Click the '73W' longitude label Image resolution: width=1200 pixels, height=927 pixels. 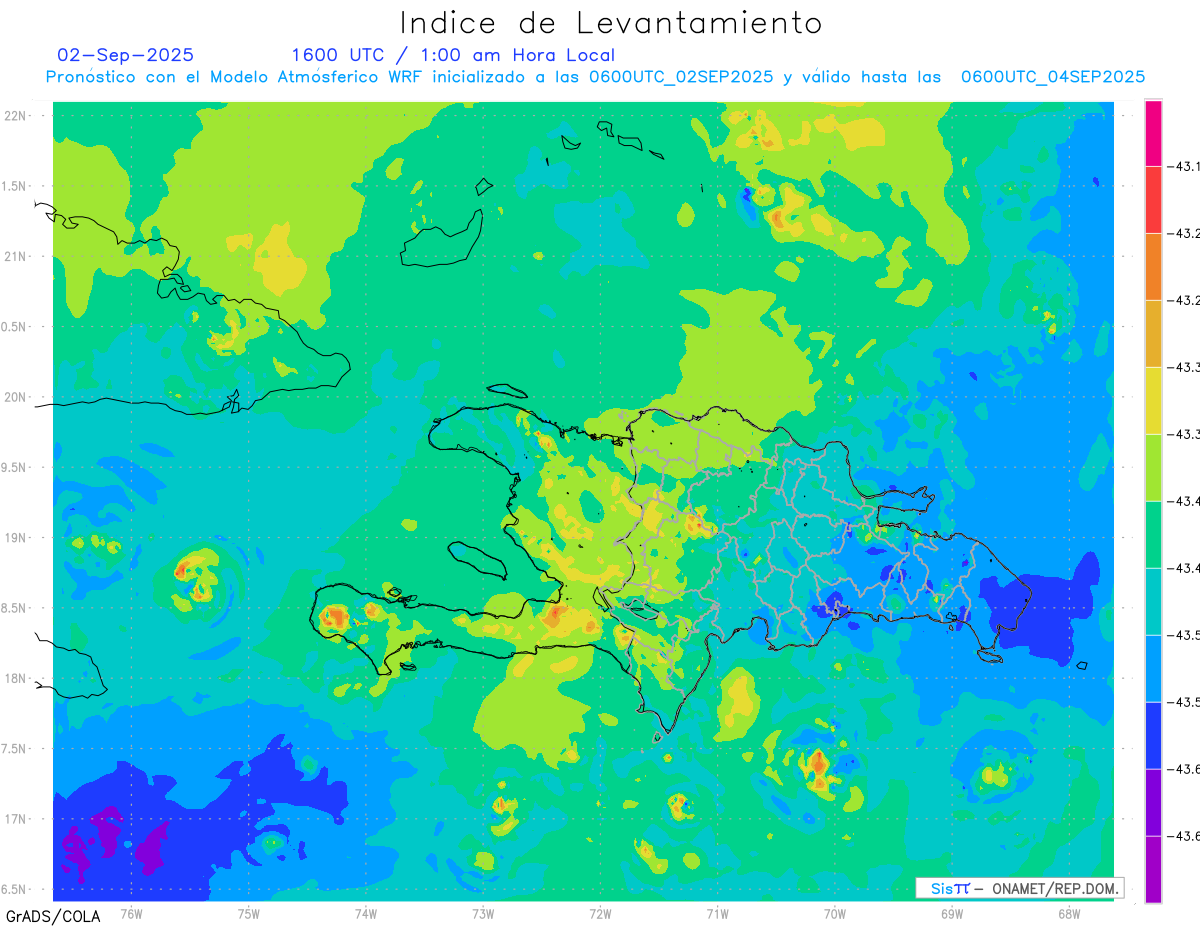pyautogui.click(x=483, y=913)
